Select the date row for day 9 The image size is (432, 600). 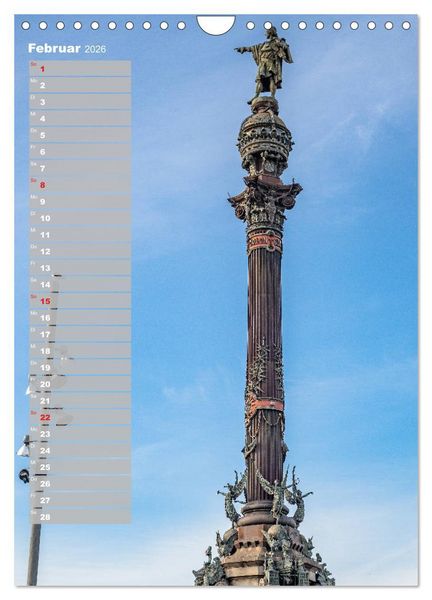80,201
